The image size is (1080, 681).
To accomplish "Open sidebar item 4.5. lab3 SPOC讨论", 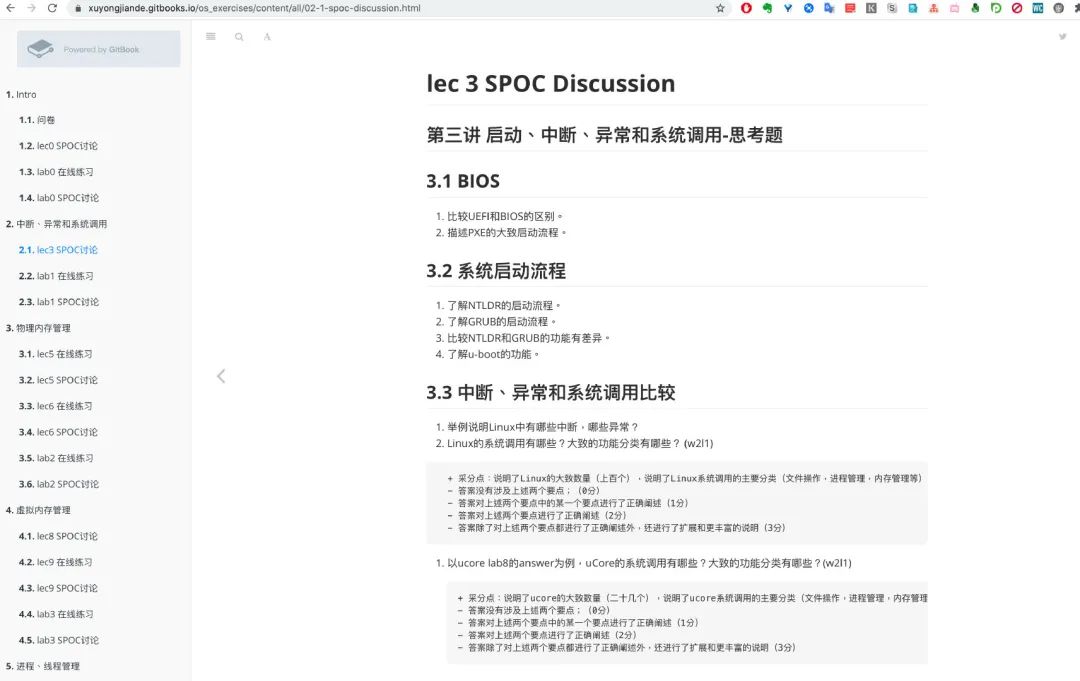I will pos(59,640).
